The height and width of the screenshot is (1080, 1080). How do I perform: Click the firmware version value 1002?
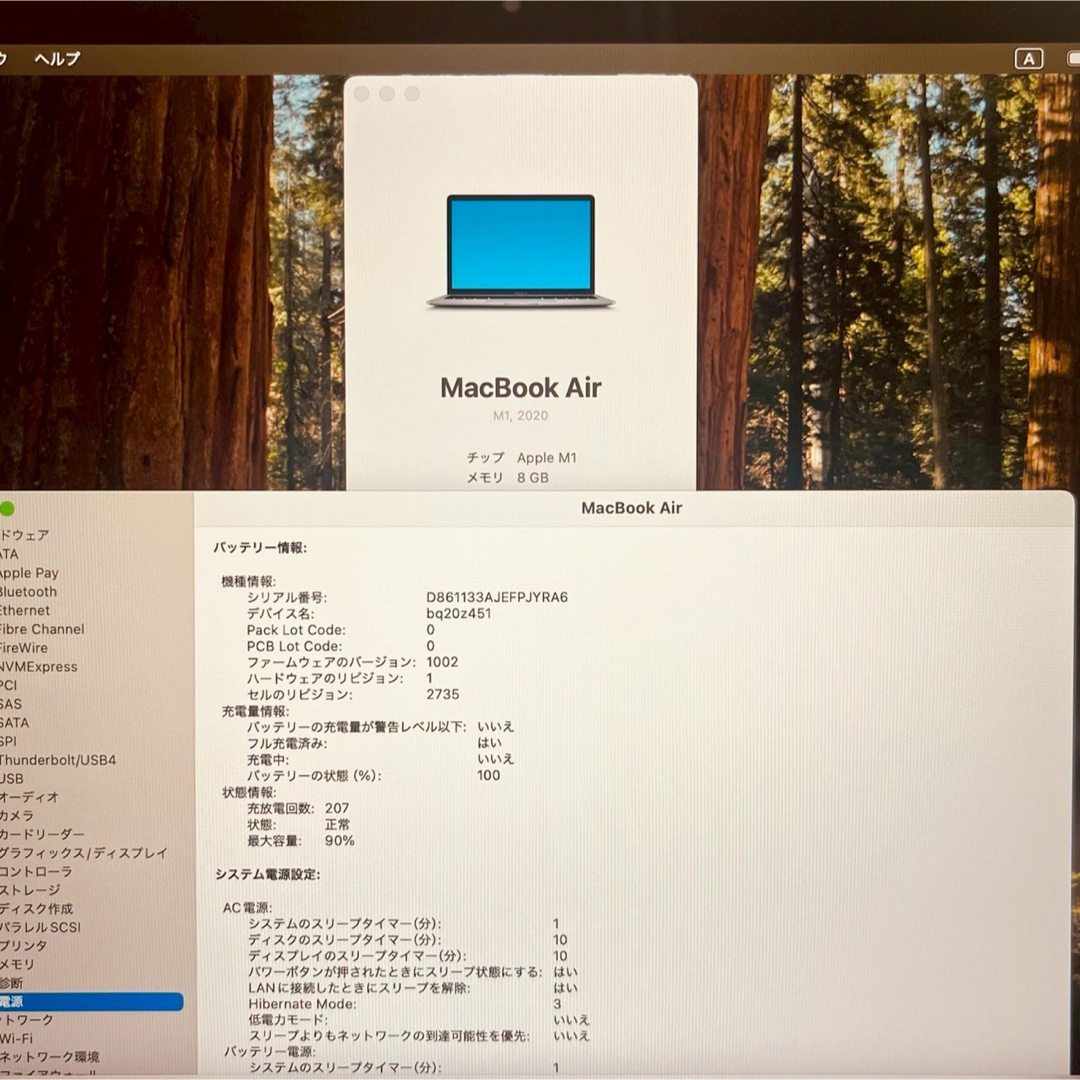click(x=442, y=662)
